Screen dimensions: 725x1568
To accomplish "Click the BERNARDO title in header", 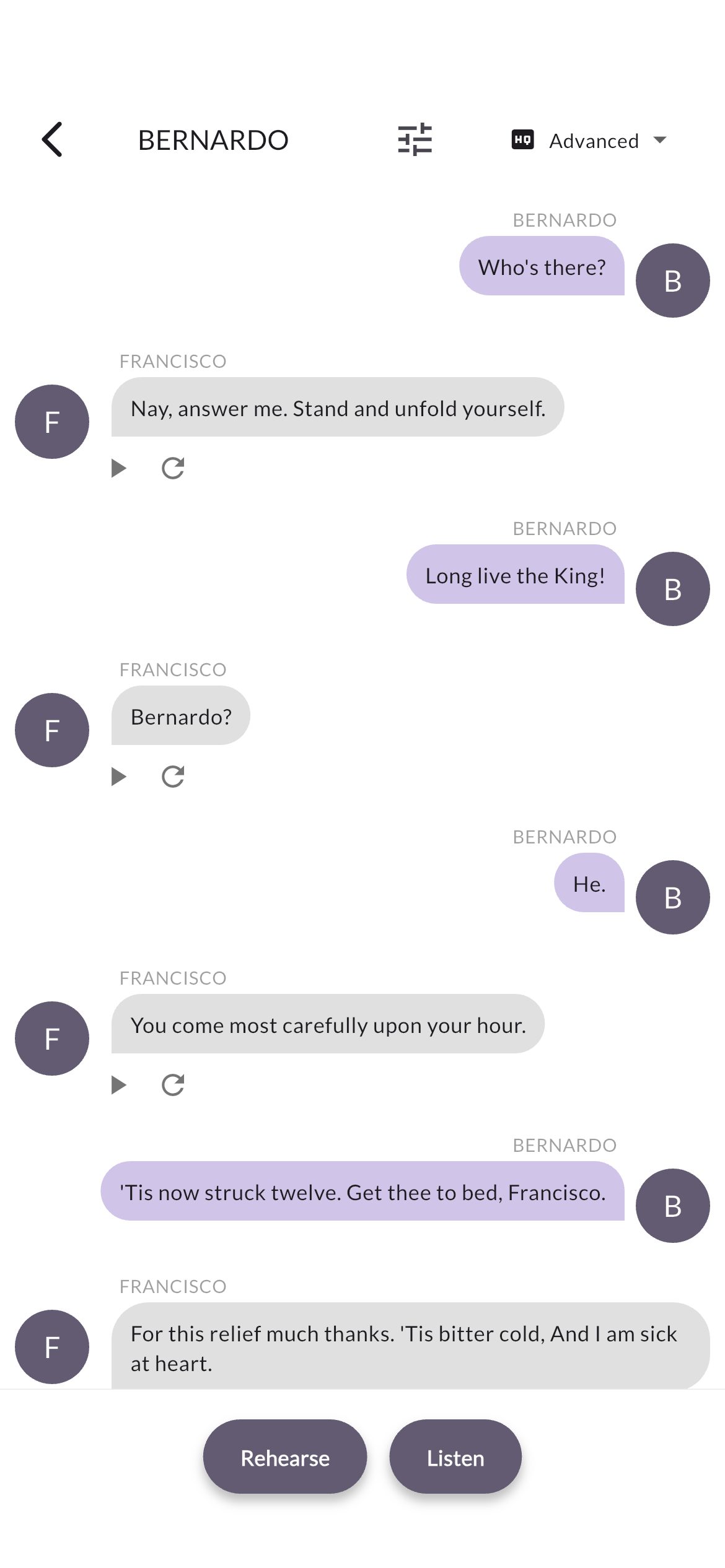I will 213,141.
